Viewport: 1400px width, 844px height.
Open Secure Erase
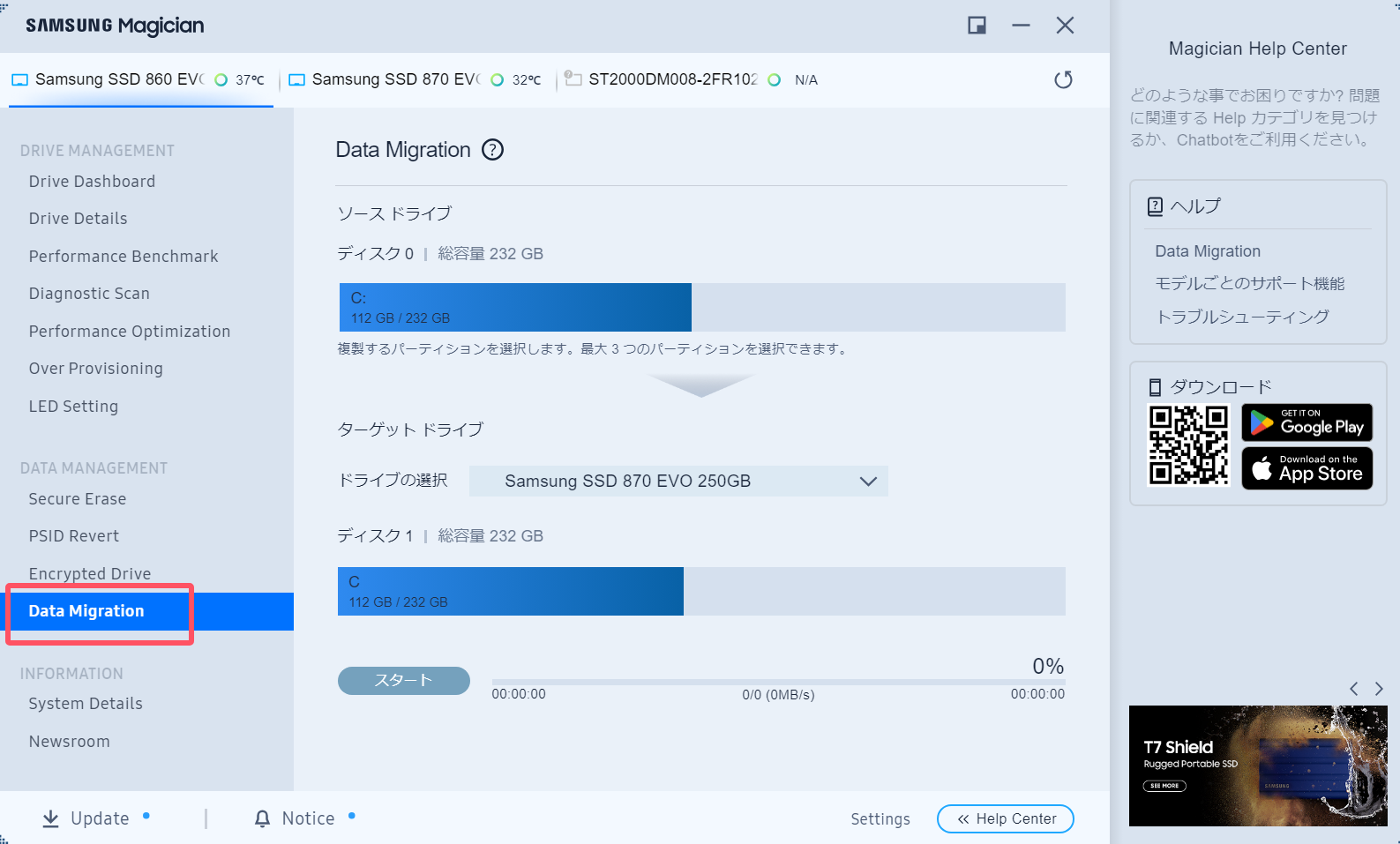[x=78, y=499]
